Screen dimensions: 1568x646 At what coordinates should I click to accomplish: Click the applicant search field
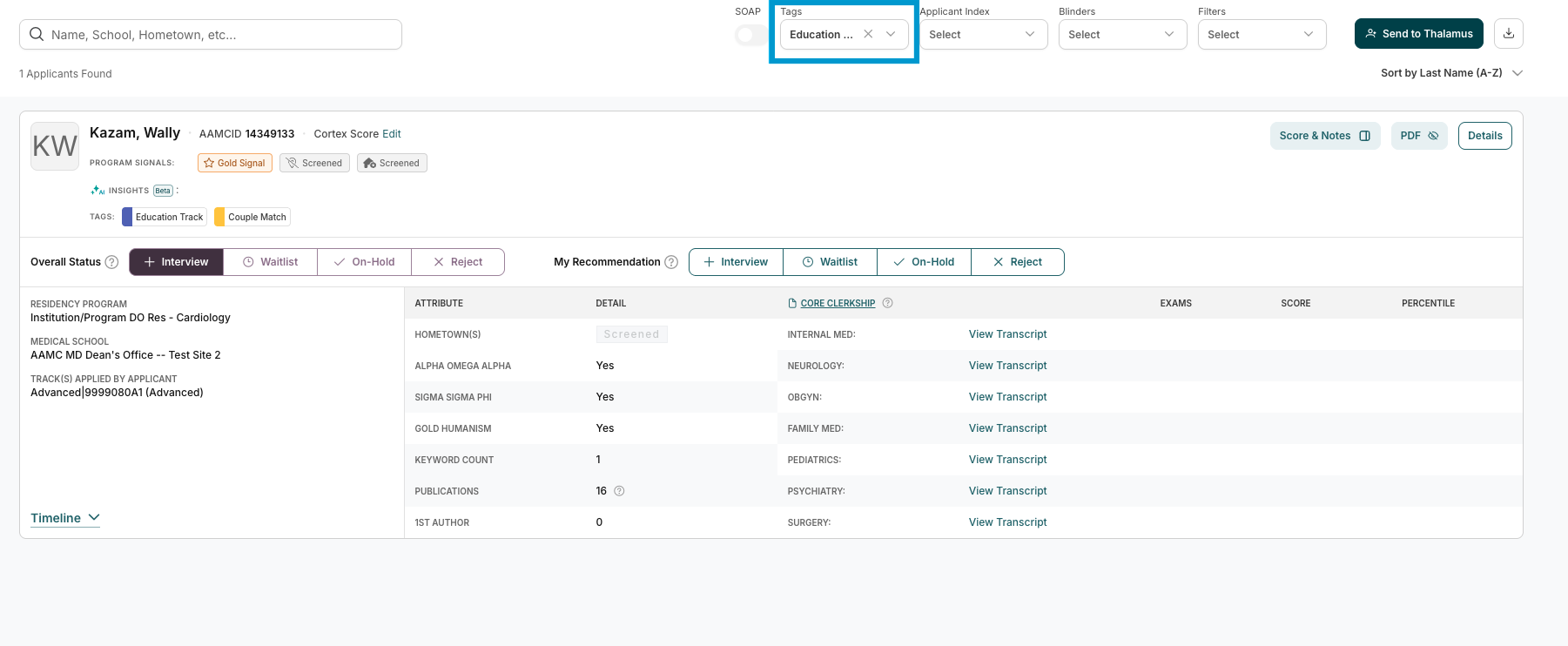pos(211,35)
